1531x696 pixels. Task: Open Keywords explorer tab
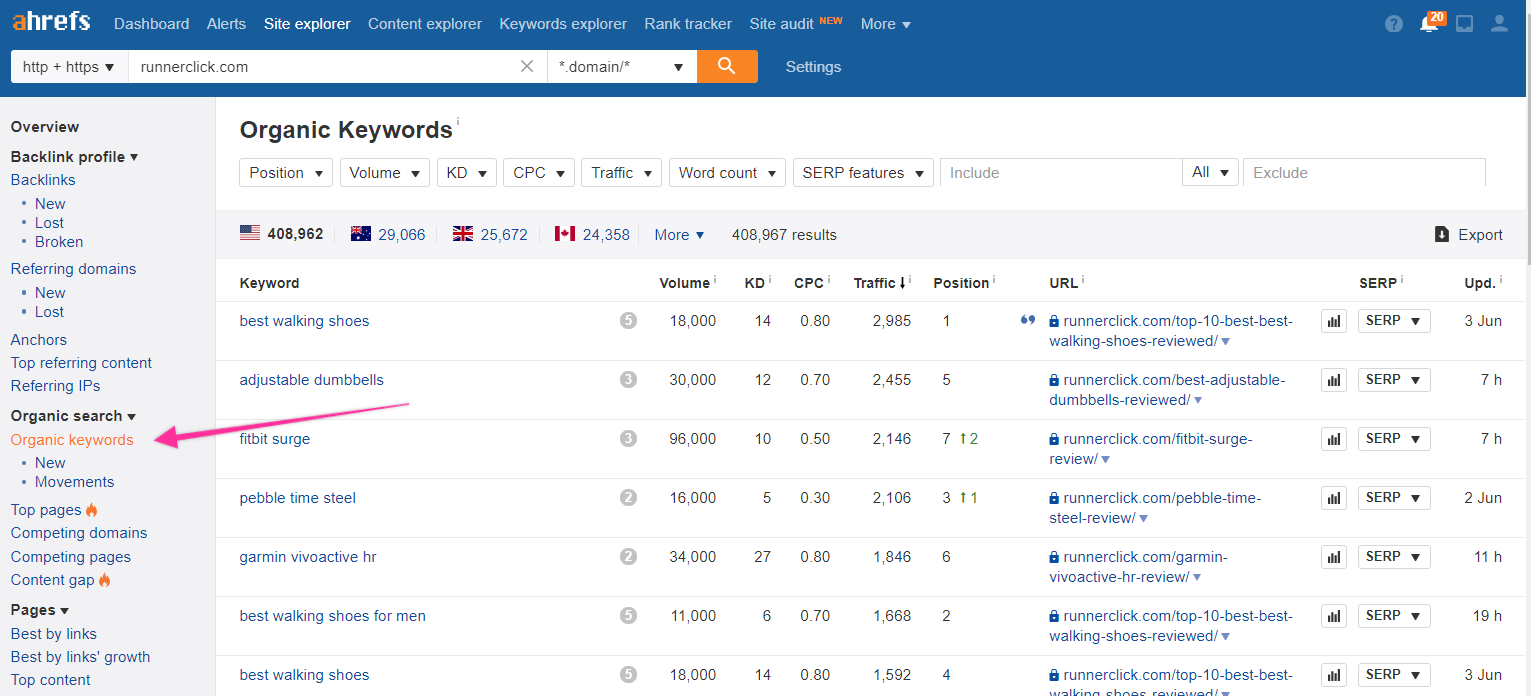pyautogui.click(x=563, y=24)
